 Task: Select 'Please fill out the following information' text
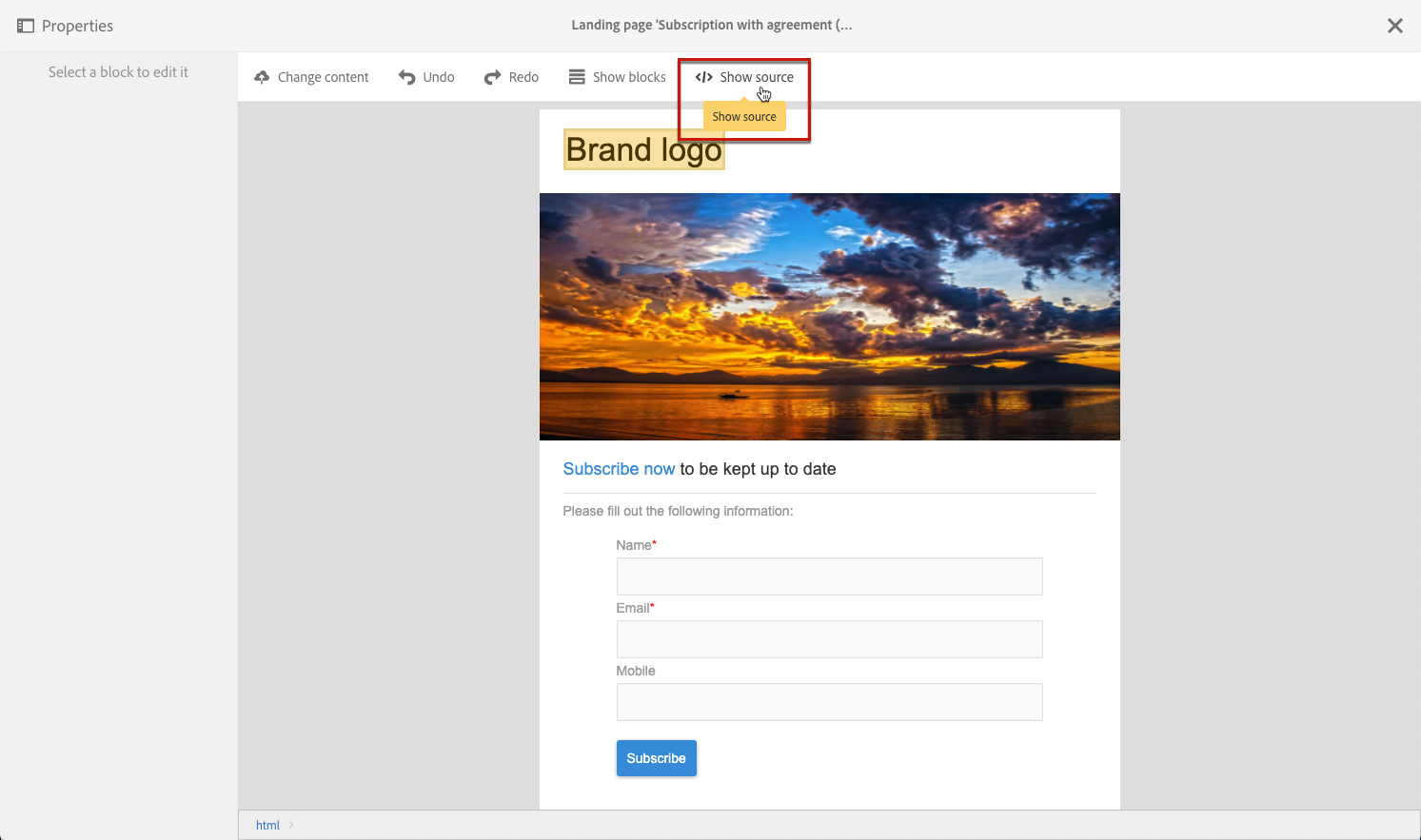[x=678, y=511]
